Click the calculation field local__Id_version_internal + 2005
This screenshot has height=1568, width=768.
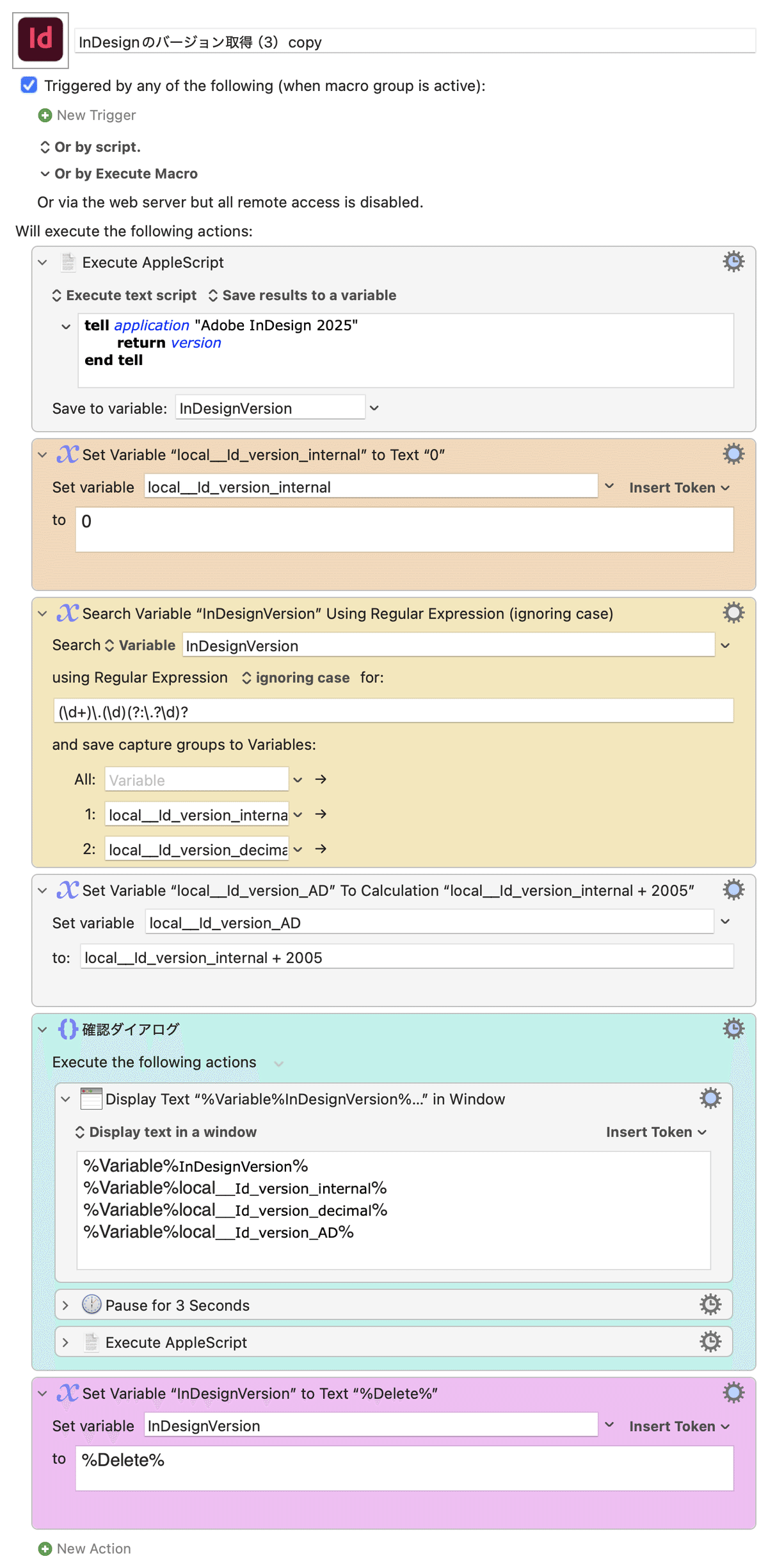(406, 957)
